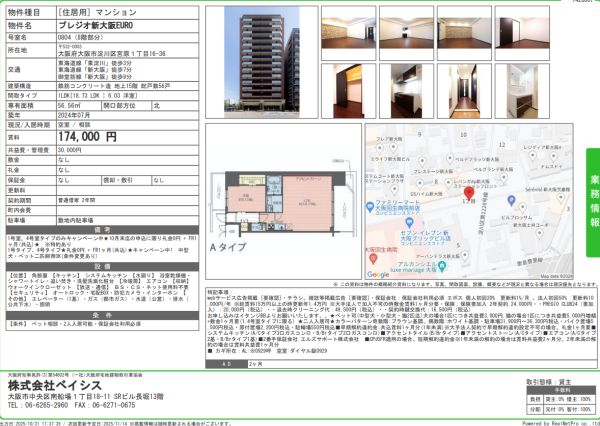
Task: Click the grey pin for アーバンテラス新大阪
Action: 465,255
